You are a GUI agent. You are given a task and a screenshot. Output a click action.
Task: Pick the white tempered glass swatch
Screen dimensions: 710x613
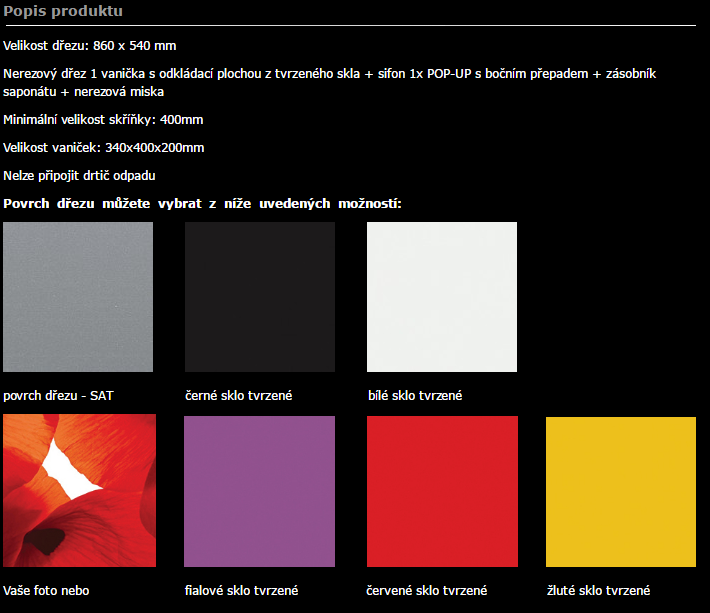click(x=442, y=297)
